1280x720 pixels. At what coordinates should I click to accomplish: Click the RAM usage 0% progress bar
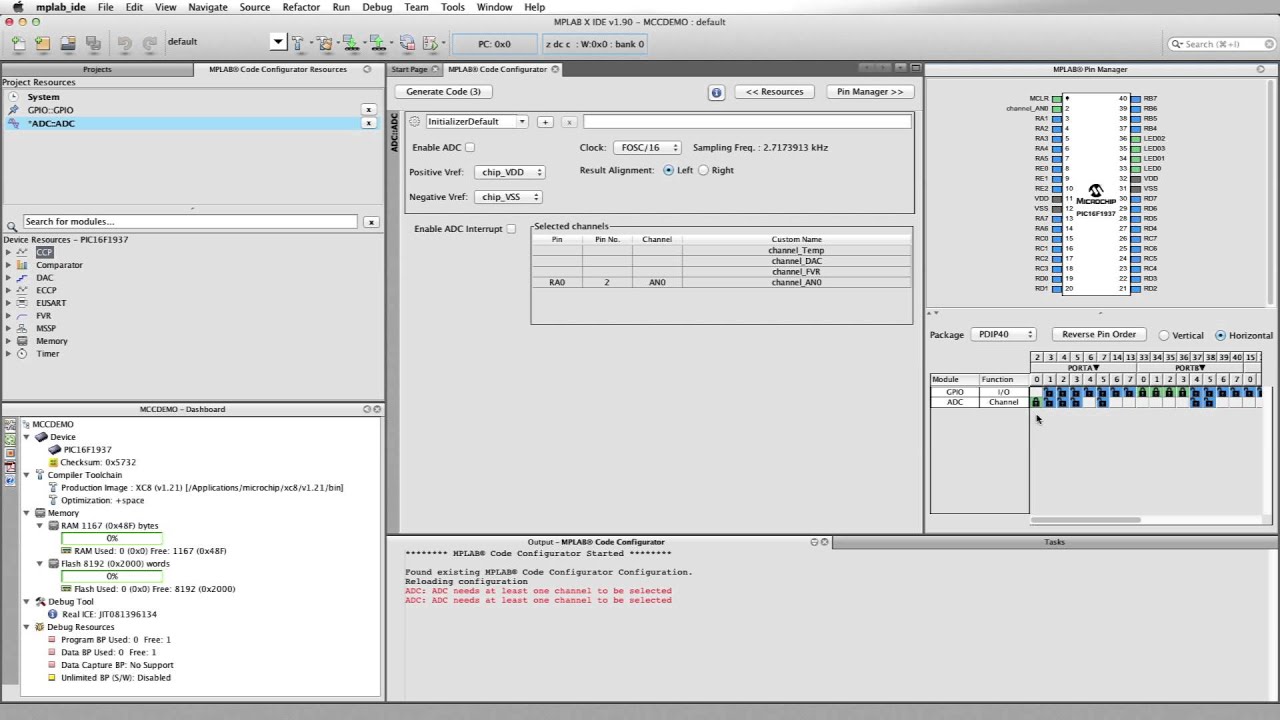click(x=111, y=538)
